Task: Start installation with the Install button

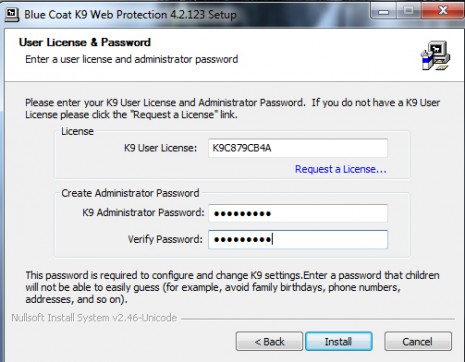Action: 339,341
